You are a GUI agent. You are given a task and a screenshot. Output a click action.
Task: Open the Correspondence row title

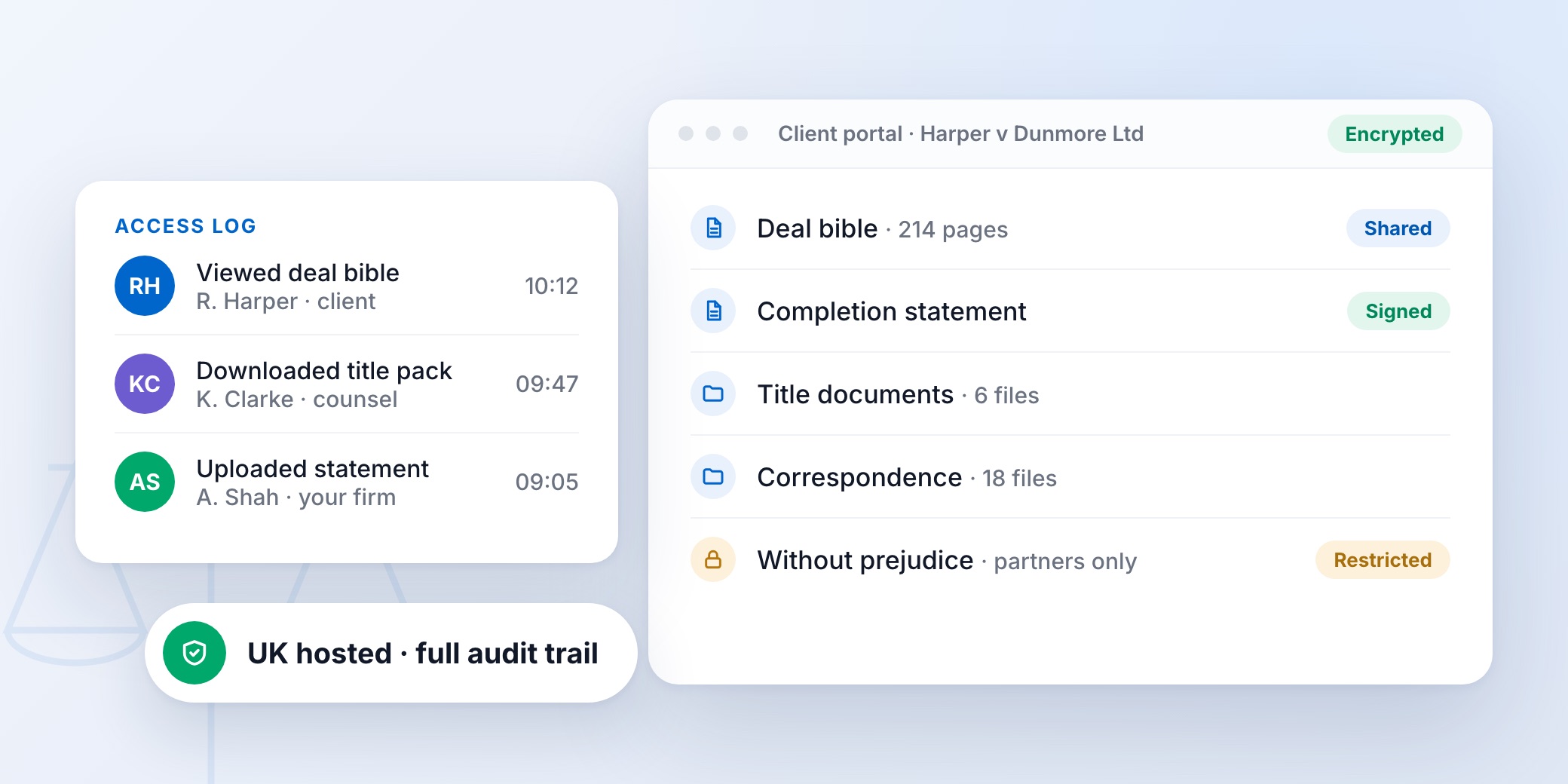click(x=859, y=477)
